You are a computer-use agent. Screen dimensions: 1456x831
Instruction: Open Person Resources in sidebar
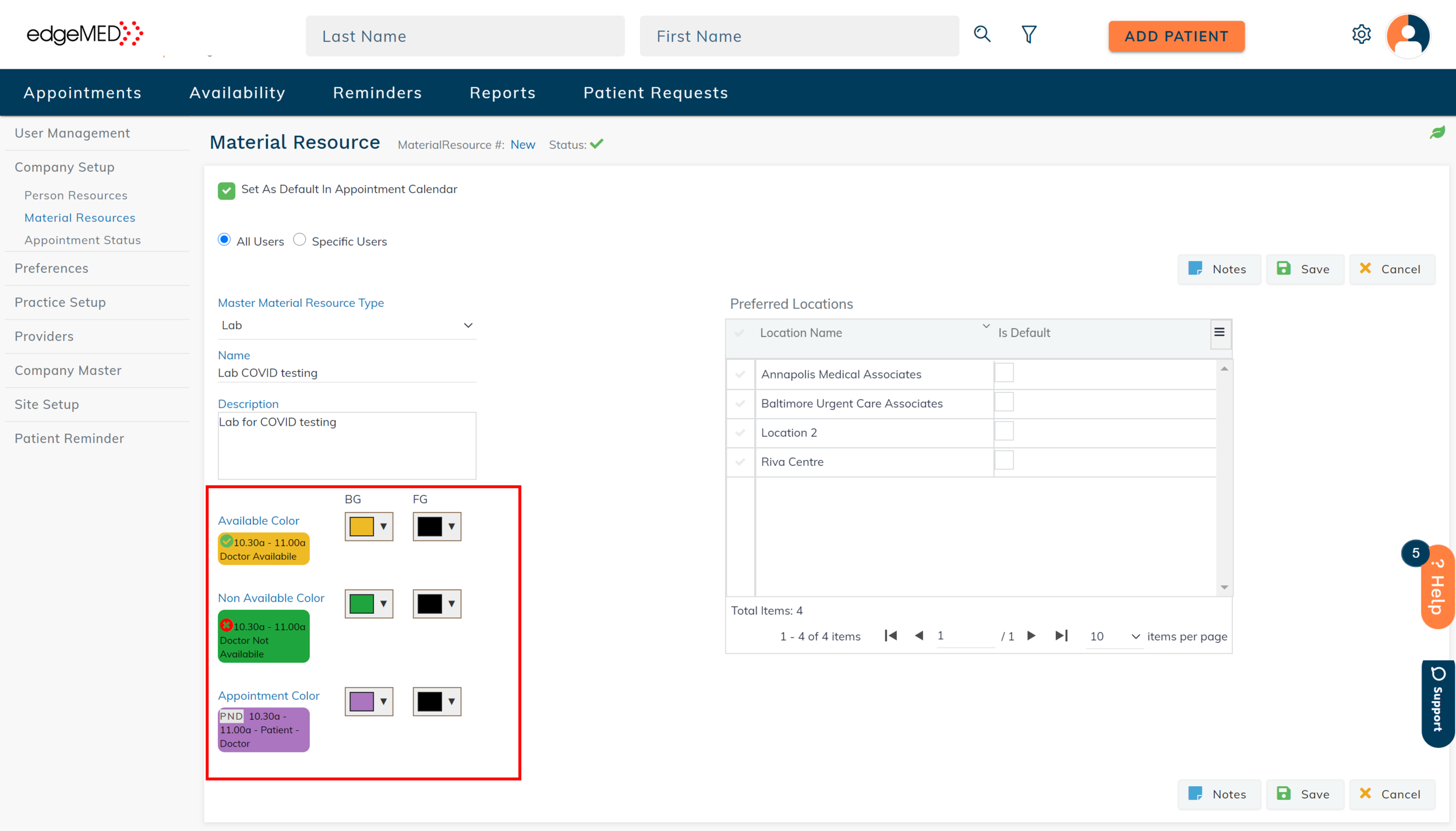click(76, 195)
